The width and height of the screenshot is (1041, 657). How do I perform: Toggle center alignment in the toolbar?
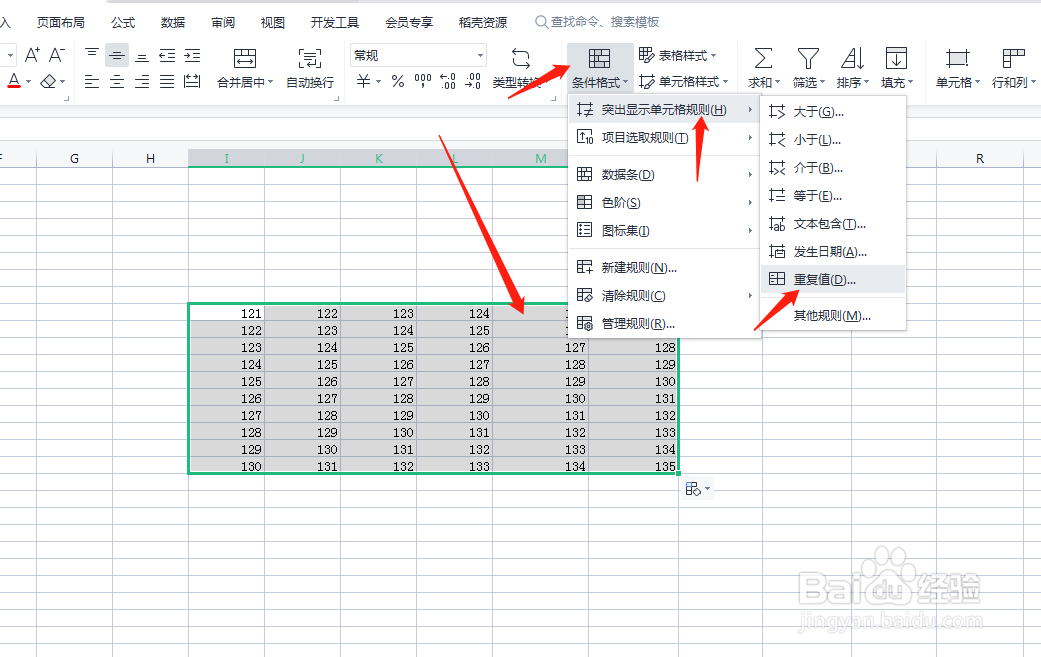point(116,81)
